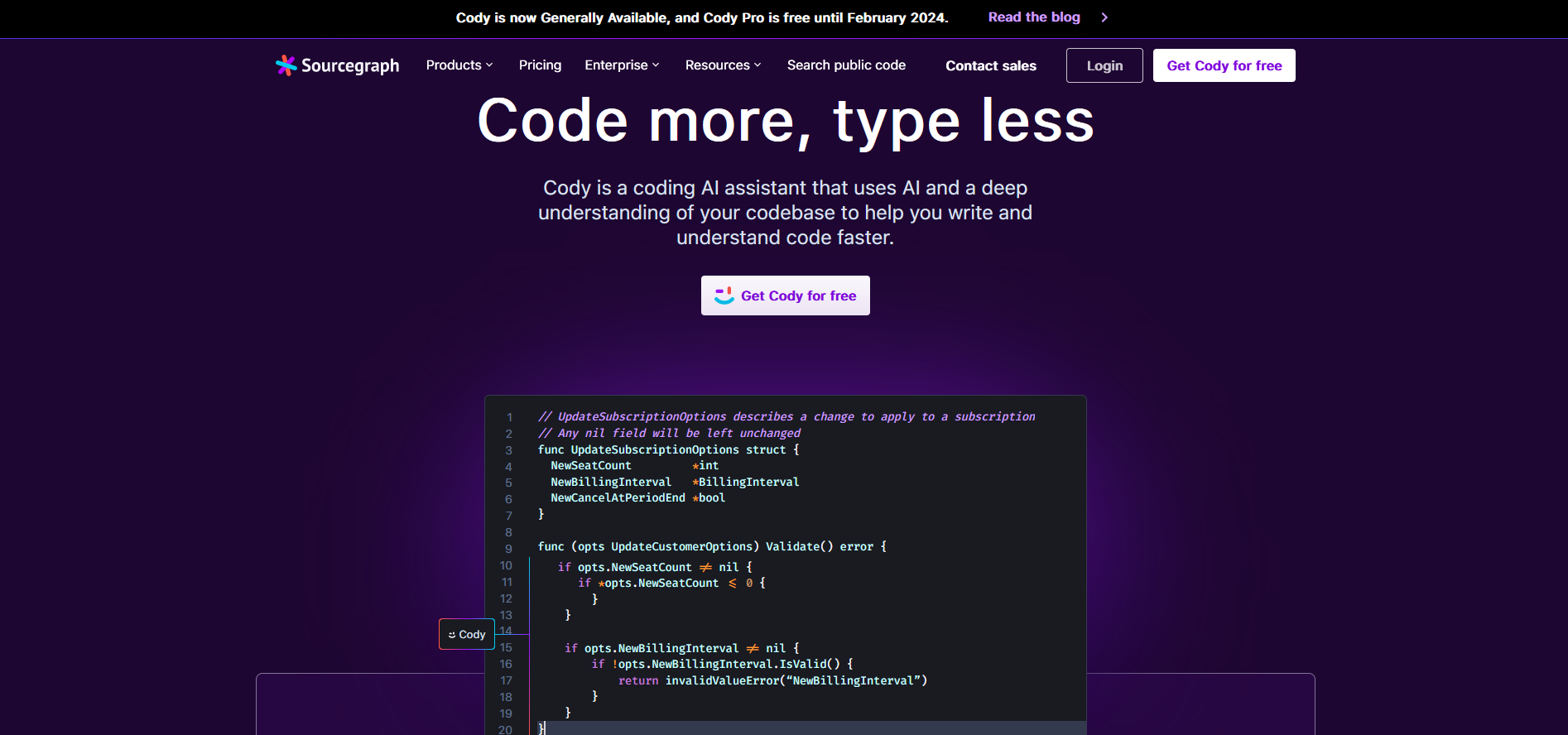Open the Read the blog link

(1034, 17)
